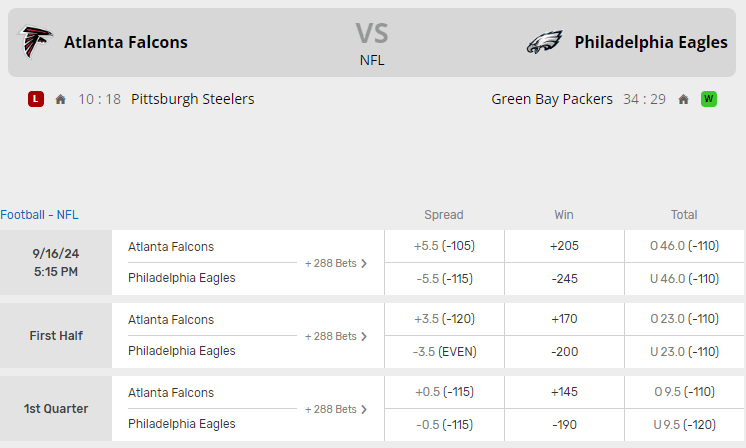Screen dimensions: 746x448
Task: Choose Under 23.0 (-110) First Half total
Action: (684, 352)
